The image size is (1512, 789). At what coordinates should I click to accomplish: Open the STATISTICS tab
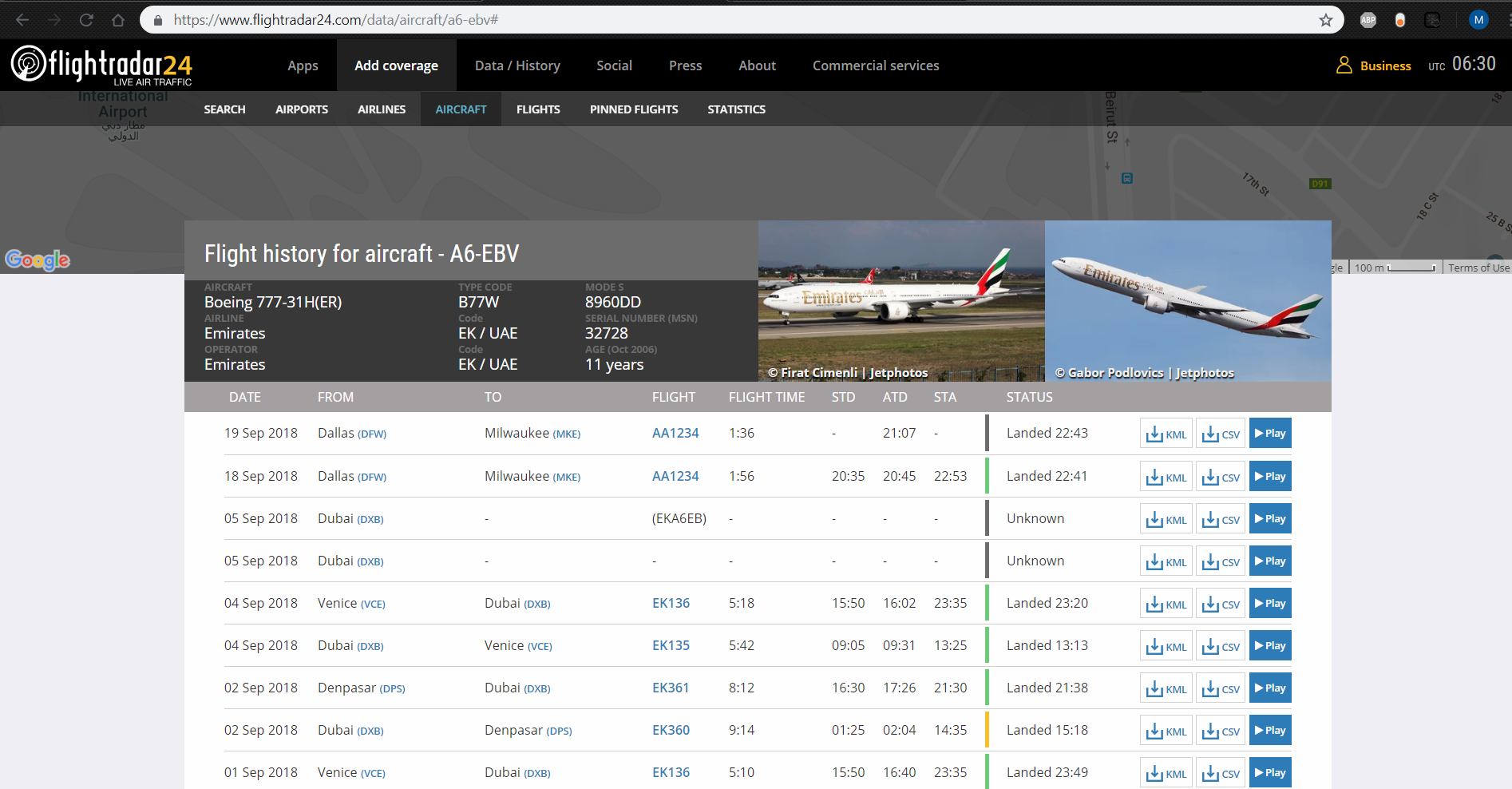tap(736, 109)
